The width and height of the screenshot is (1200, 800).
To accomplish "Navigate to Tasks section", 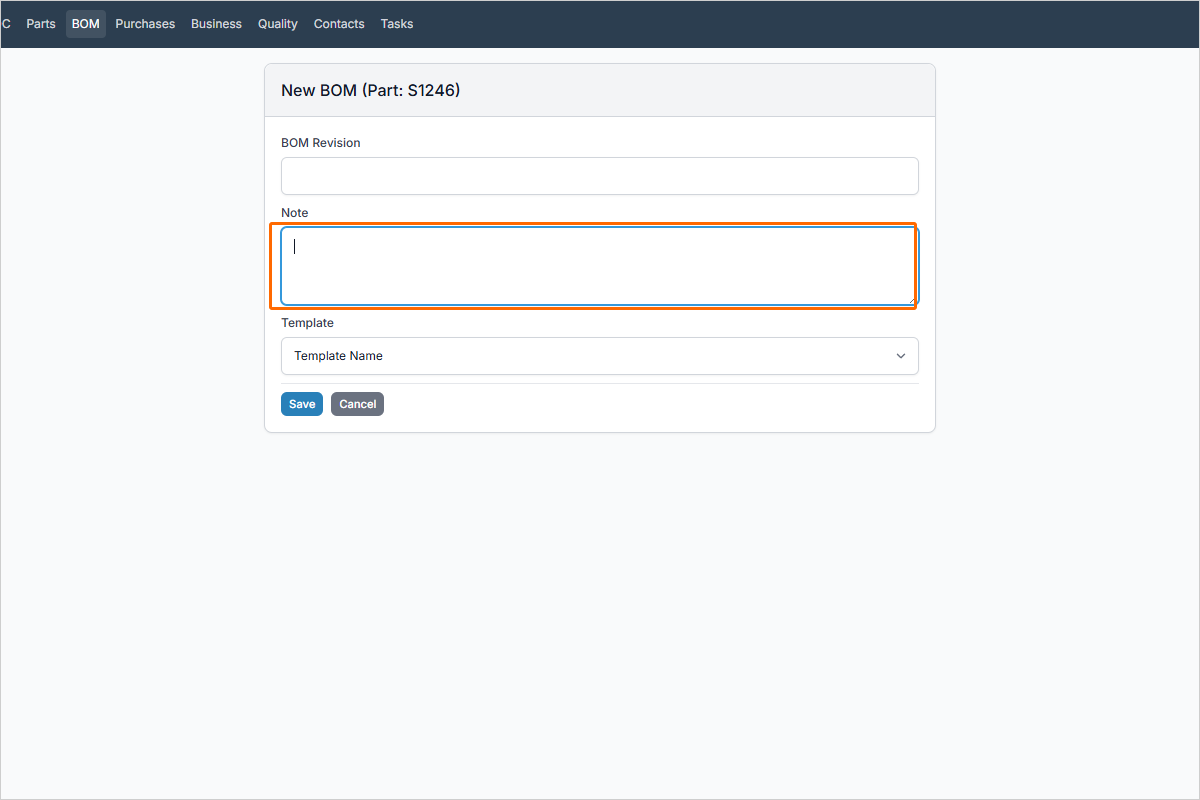I will point(397,24).
